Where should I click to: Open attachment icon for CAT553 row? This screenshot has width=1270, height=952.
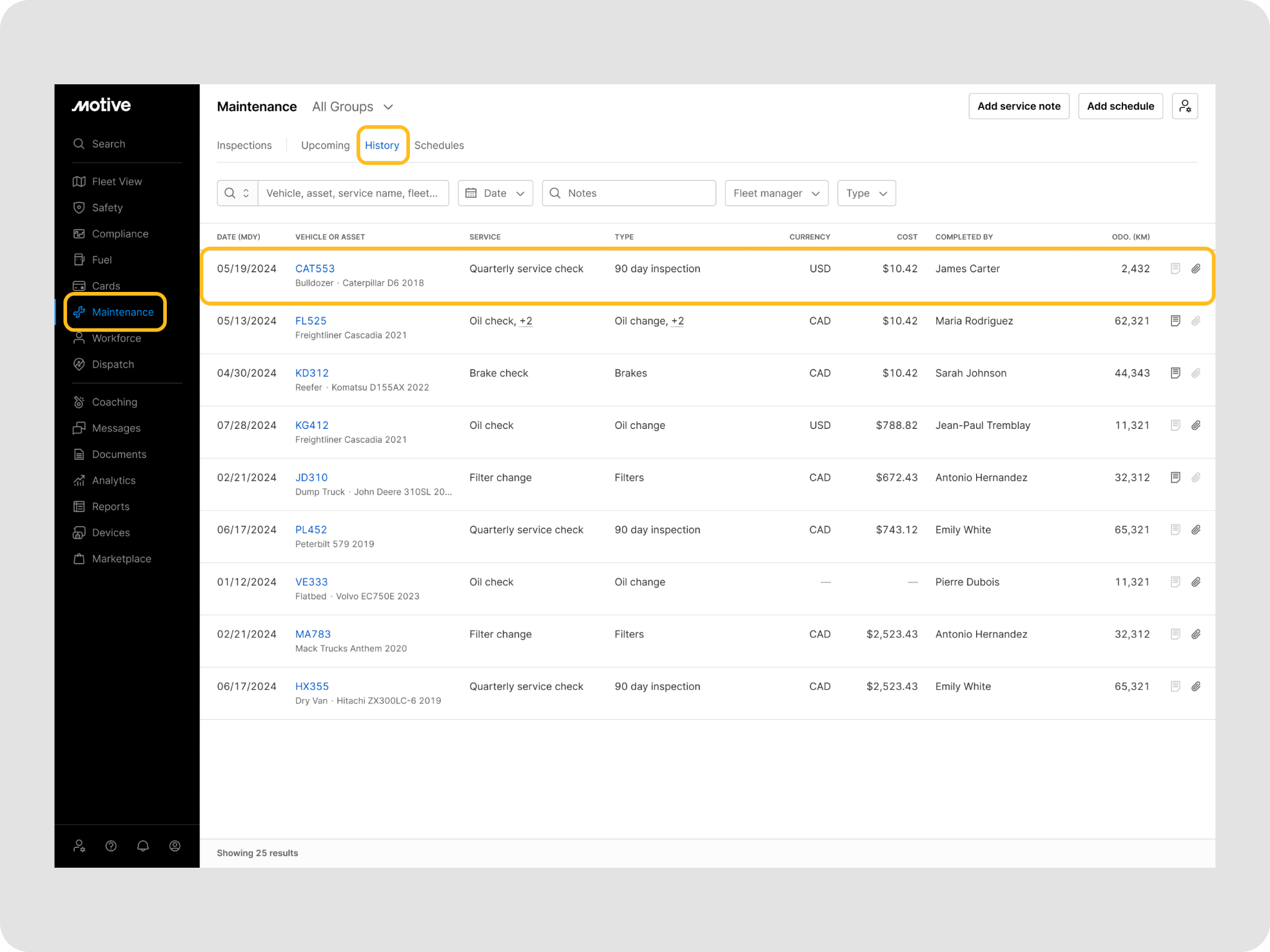pos(1196,268)
